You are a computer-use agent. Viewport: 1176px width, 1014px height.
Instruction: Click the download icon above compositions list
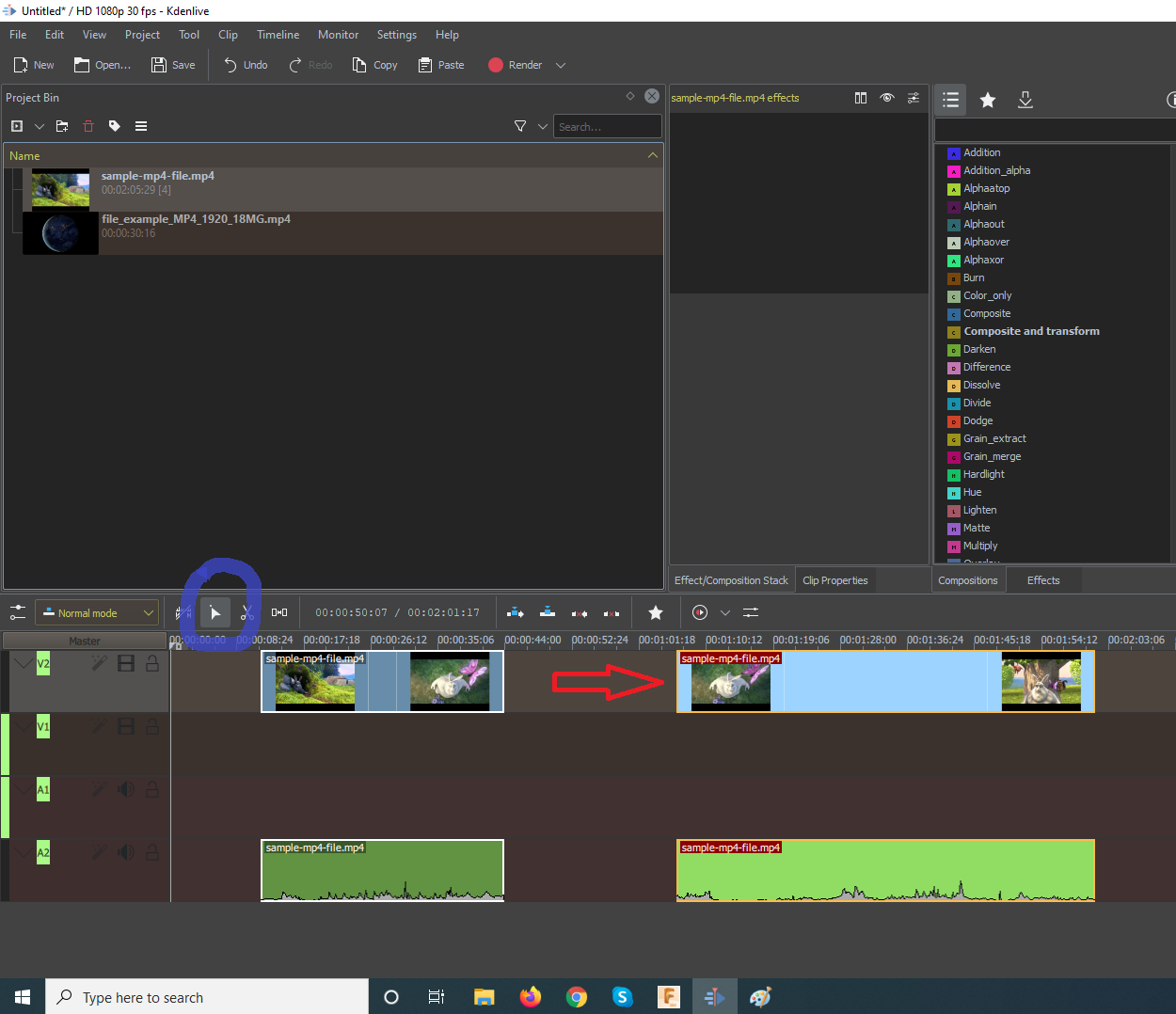[1025, 100]
